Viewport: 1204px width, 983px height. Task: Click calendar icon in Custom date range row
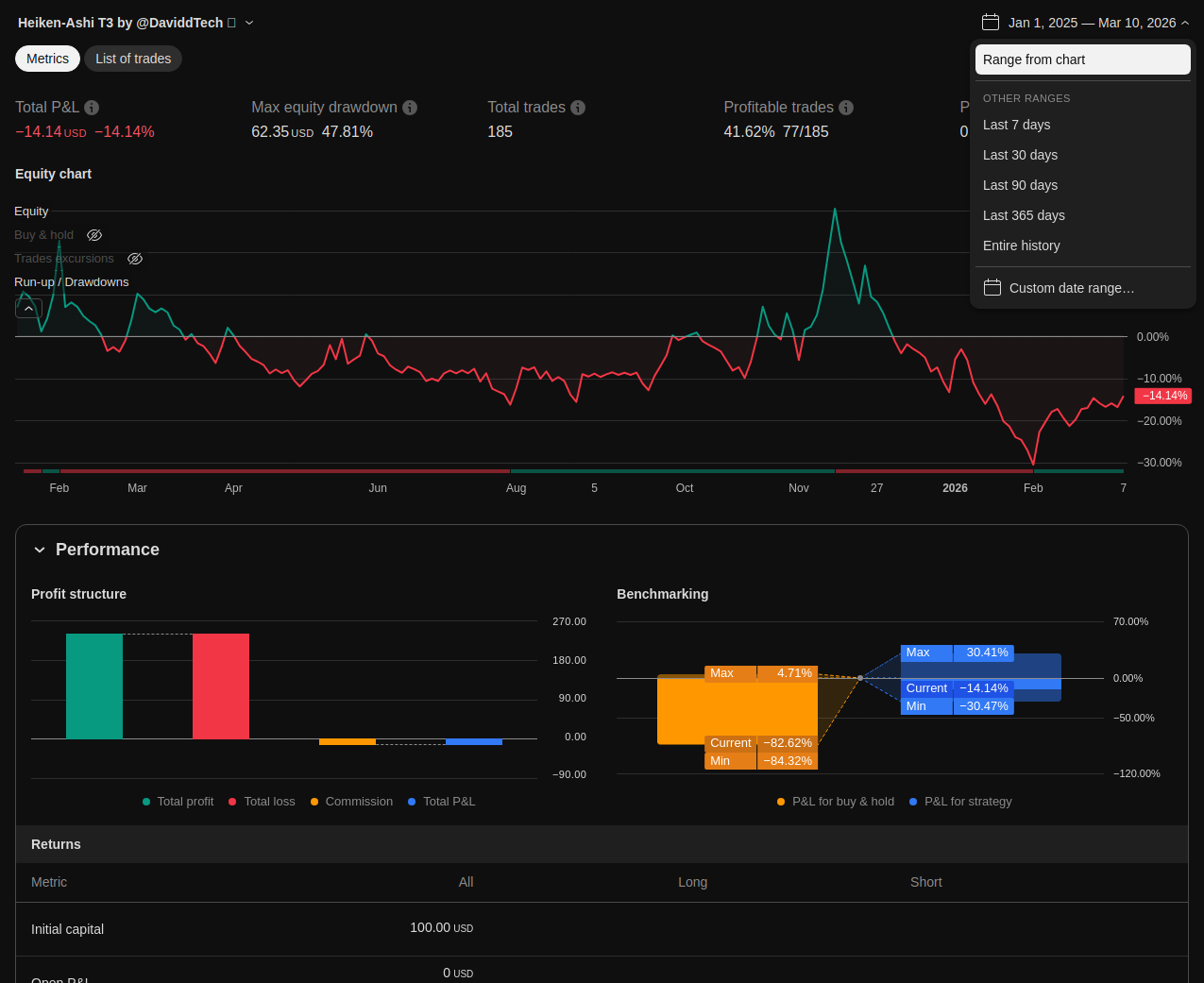[x=992, y=288]
